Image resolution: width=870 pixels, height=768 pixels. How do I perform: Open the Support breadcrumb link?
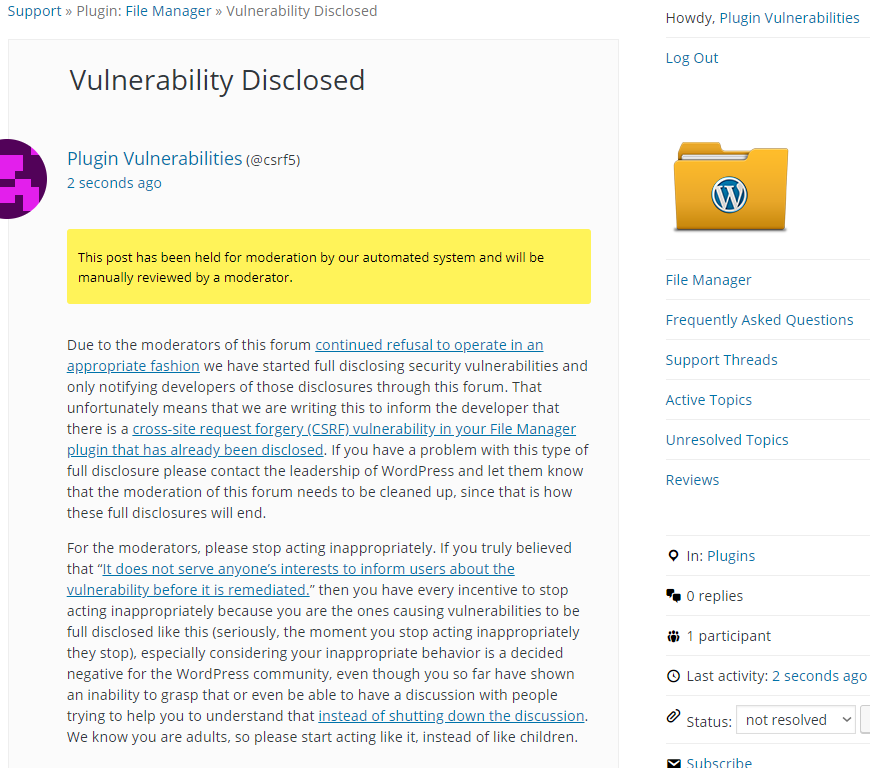click(x=34, y=11)
